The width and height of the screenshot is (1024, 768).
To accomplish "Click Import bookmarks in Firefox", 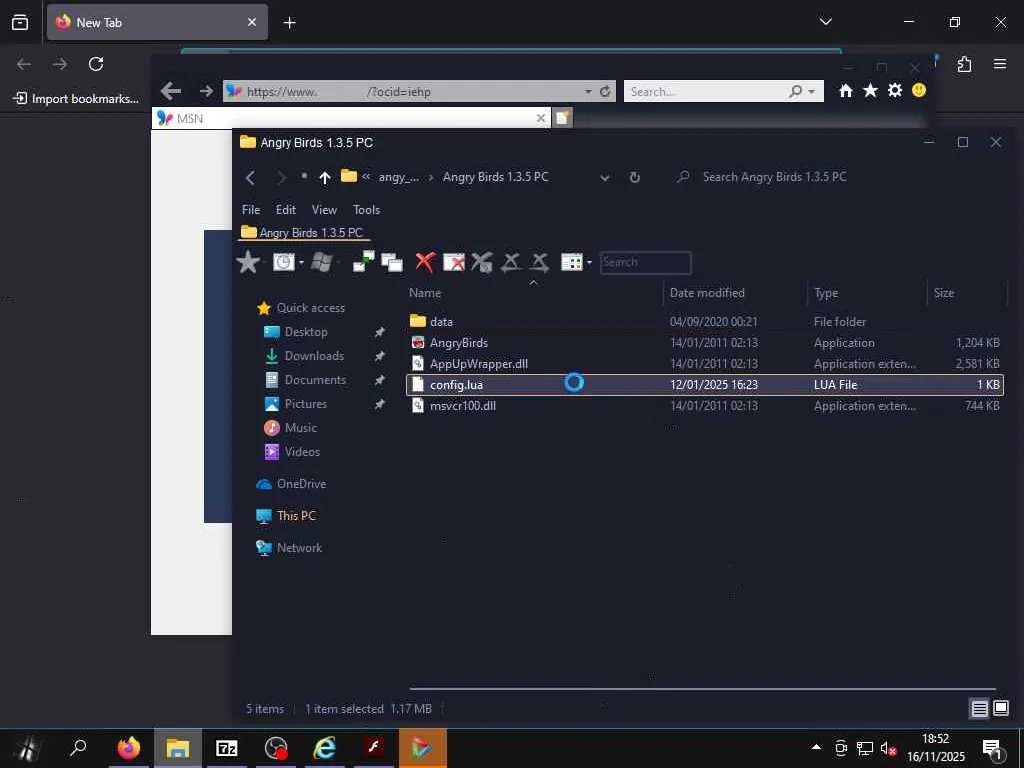I will (76, 99).
